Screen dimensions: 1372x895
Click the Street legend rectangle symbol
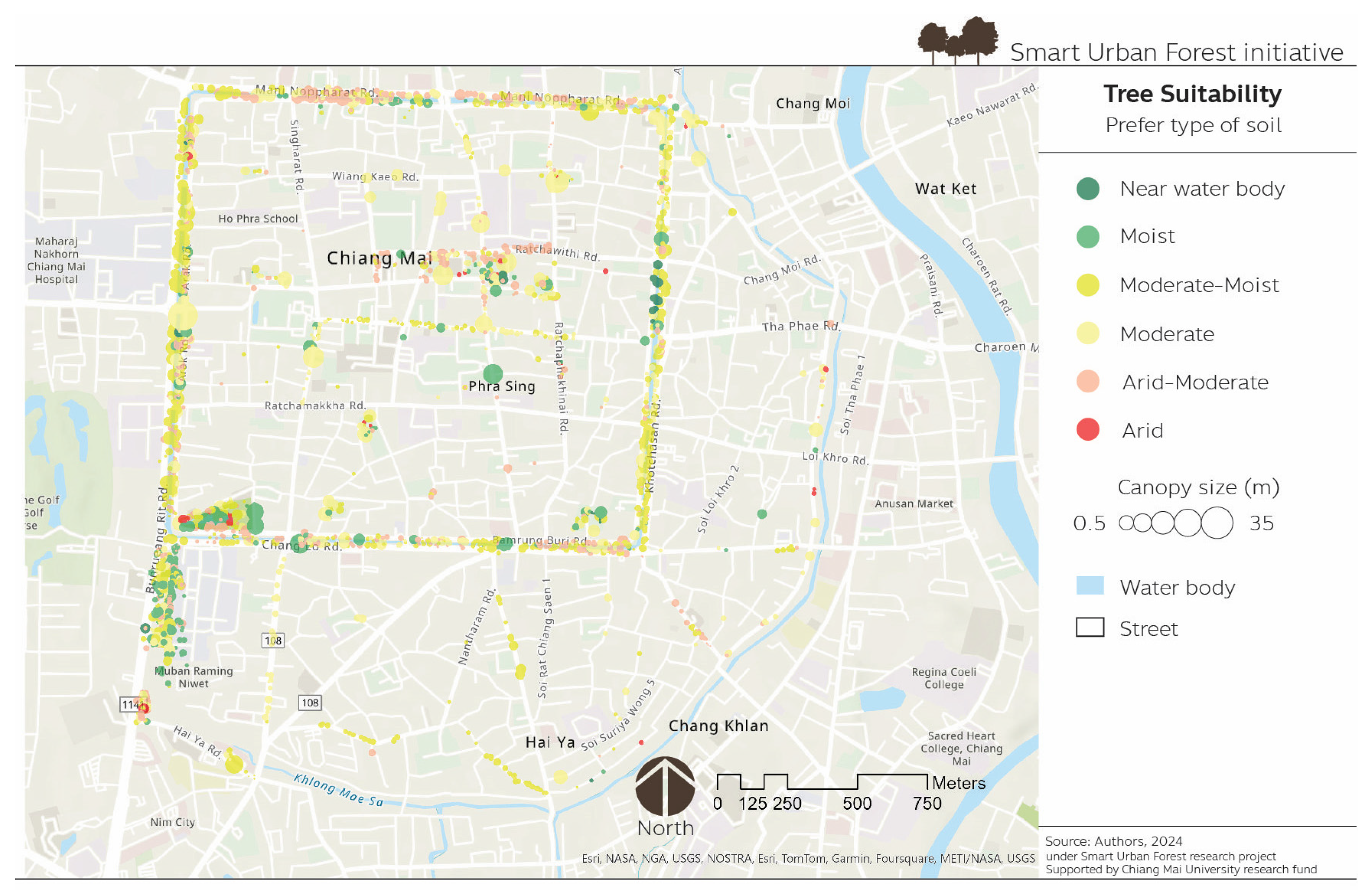click(x=1090, y=627)
